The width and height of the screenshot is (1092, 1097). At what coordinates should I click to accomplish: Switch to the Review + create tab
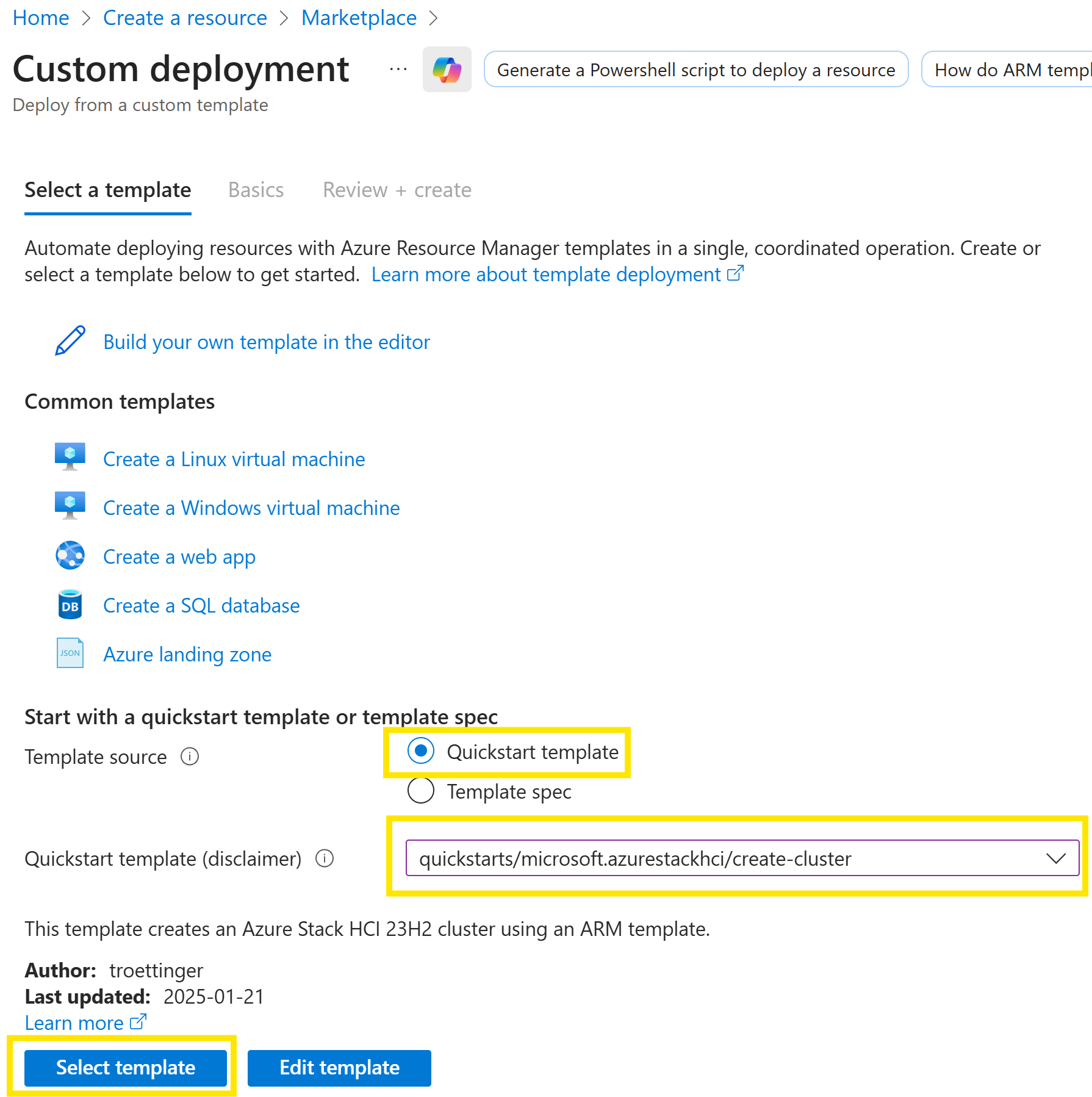coord(397,190)
